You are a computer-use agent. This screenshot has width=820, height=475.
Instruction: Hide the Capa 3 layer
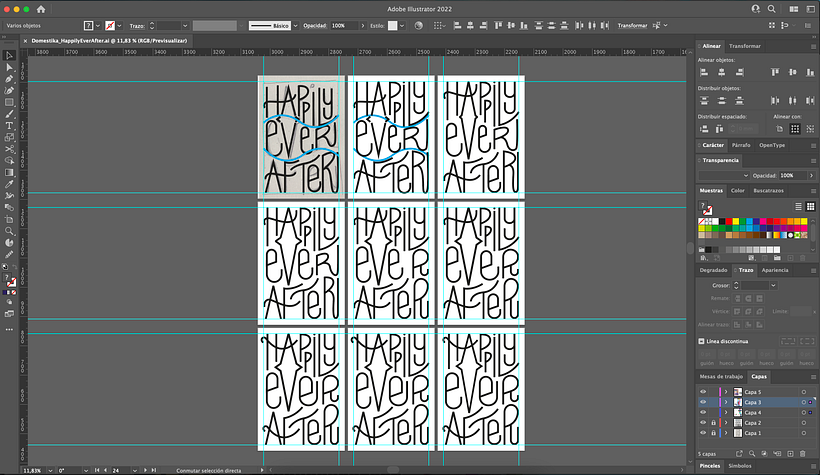pyautogui.click(x=703, y=402)
